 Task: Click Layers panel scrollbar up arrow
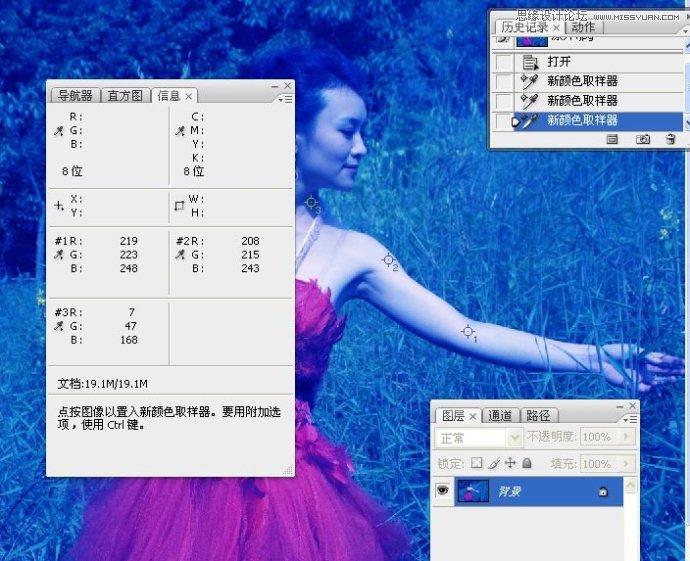tap(631, 485)
